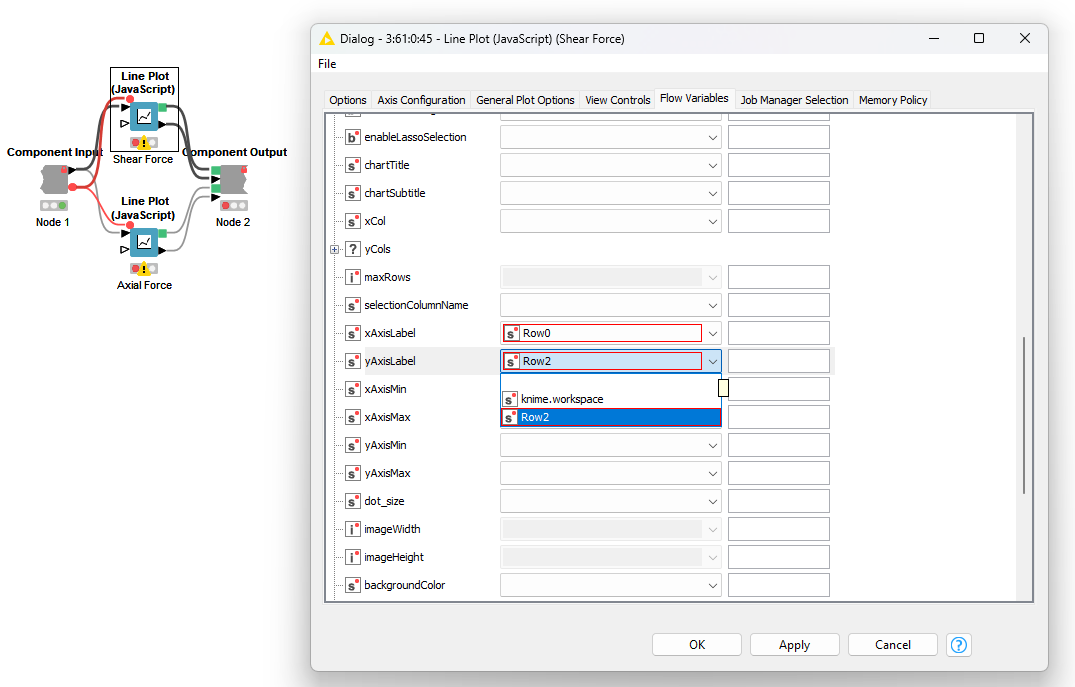Click the new variable name field for backgroundColor
The width and height of the screenshot is (1075, 687).
click(778, 585)
